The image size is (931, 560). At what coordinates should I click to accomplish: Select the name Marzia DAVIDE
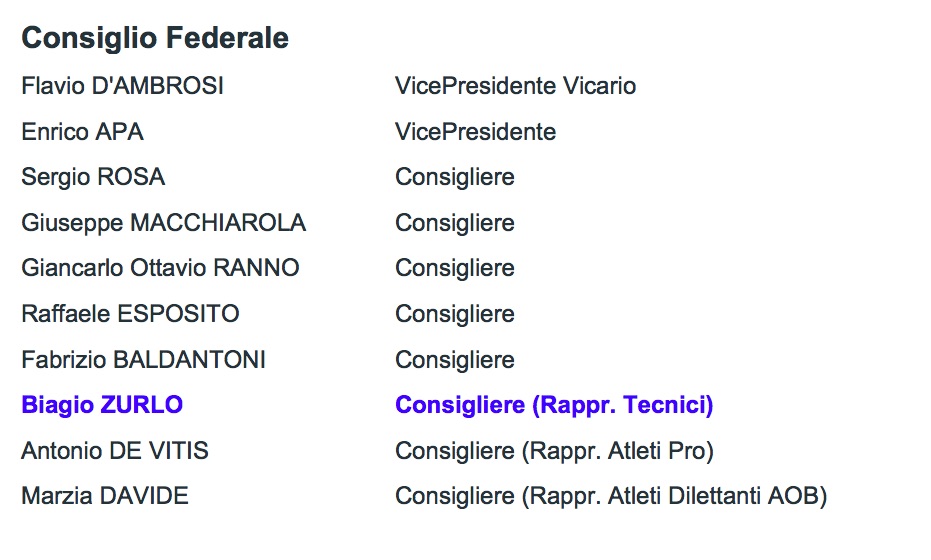[105, 496]
